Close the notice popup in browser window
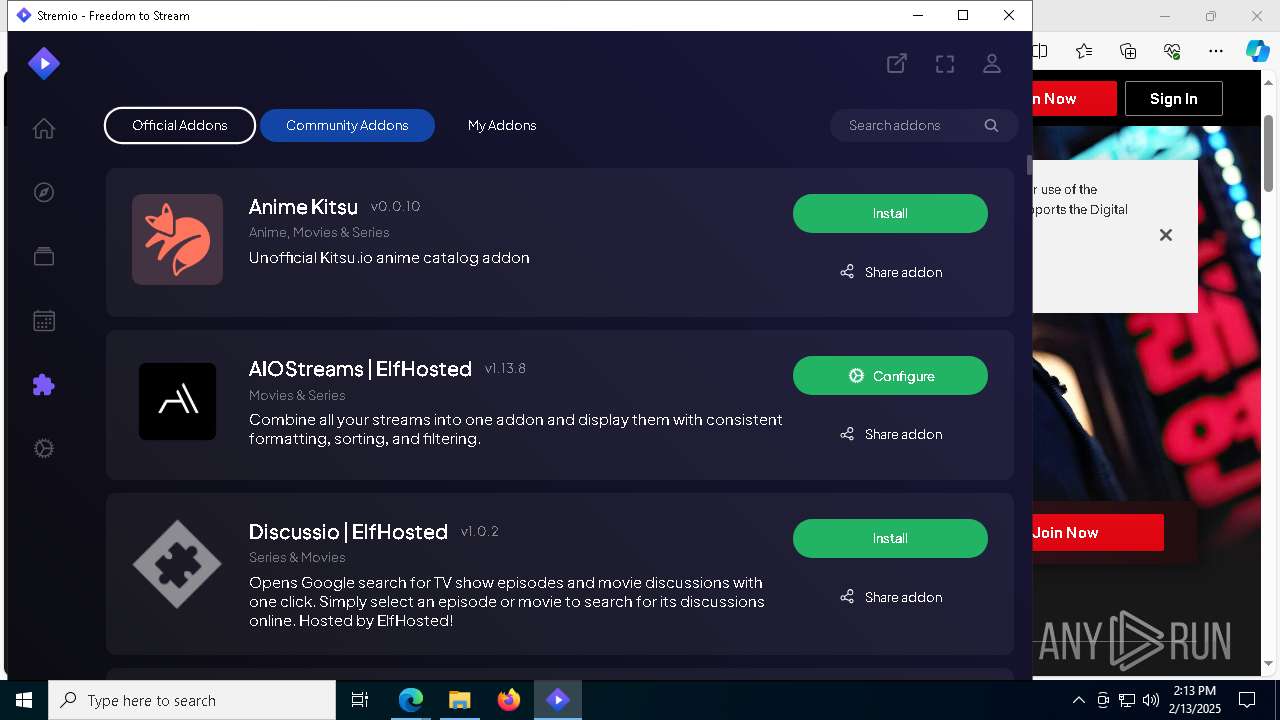 click(x=1165, y=235)
